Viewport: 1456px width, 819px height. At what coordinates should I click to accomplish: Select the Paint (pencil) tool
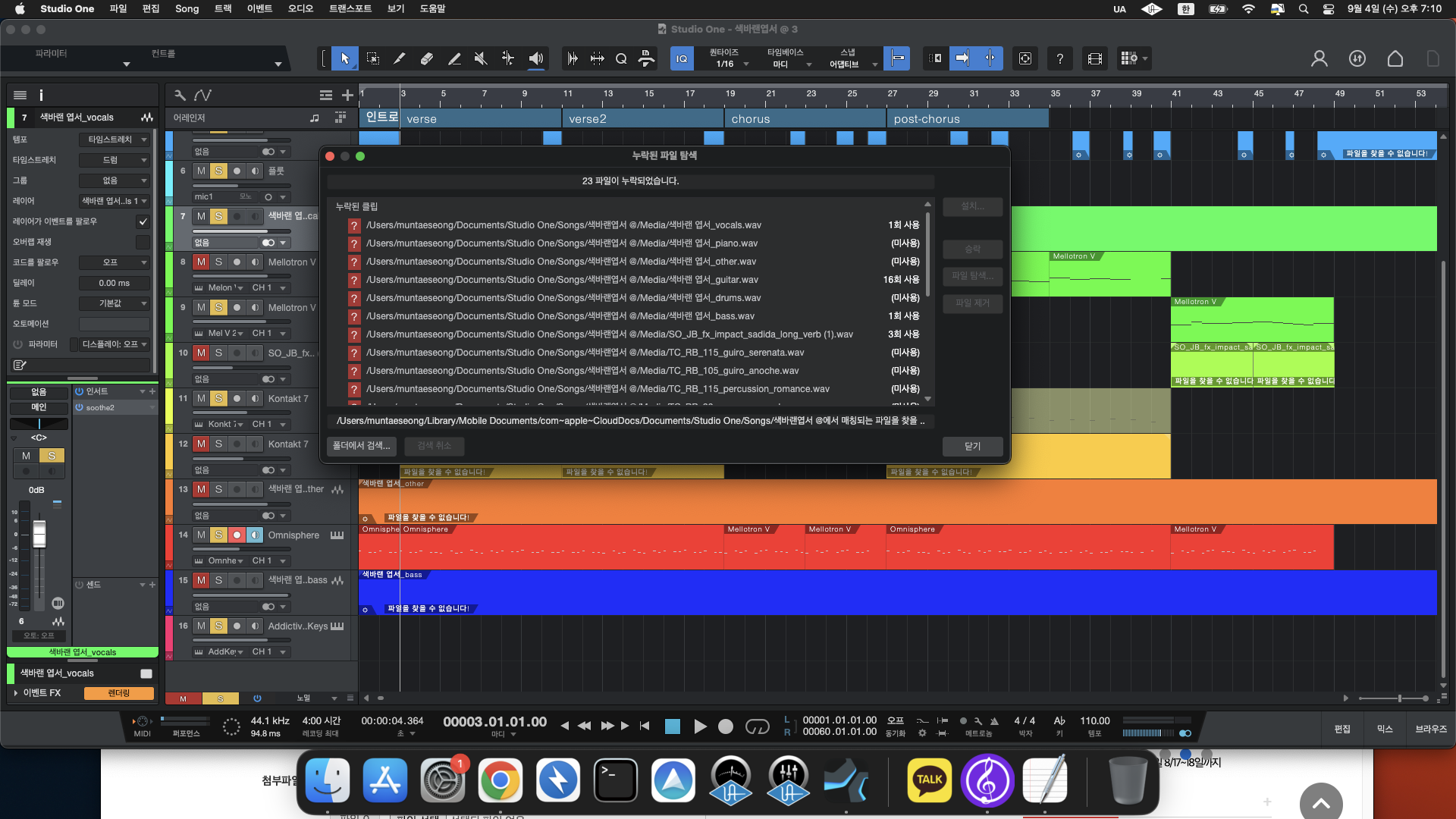[x=454, y=58]
